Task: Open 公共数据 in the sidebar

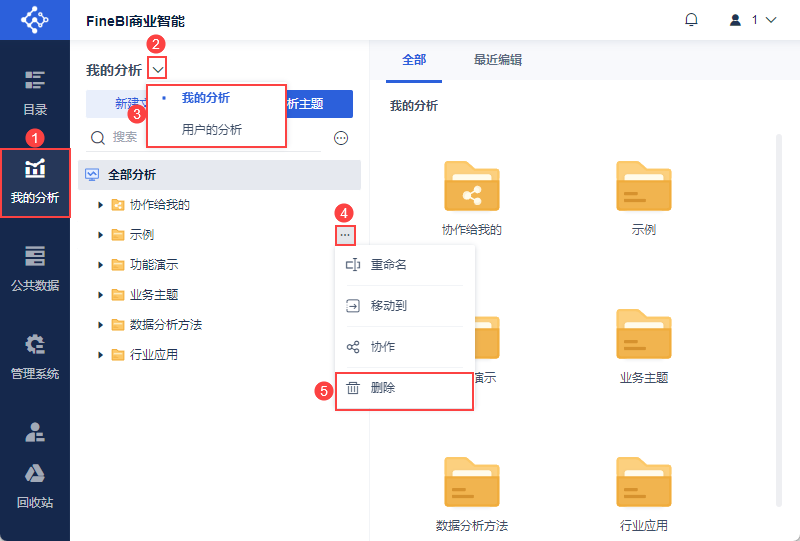Action: tap(35, 269)
